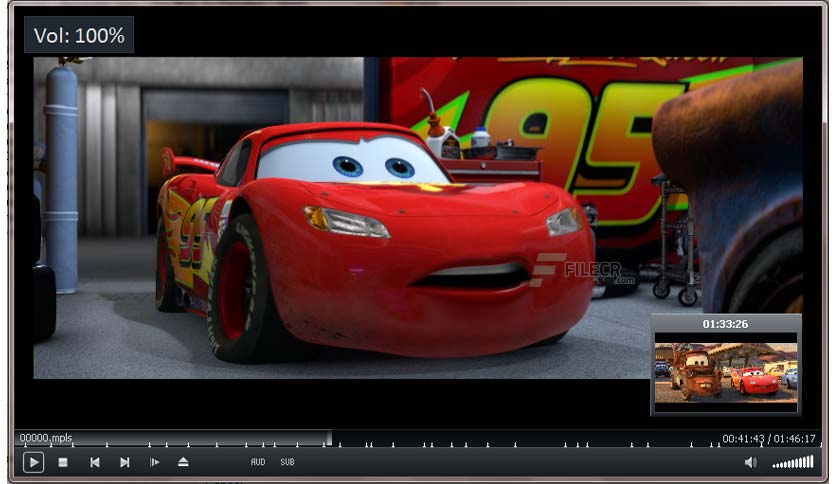This screenshot has width=836, height=484.
Task: Skip to the previous chapter
Action: pos(94,462)
